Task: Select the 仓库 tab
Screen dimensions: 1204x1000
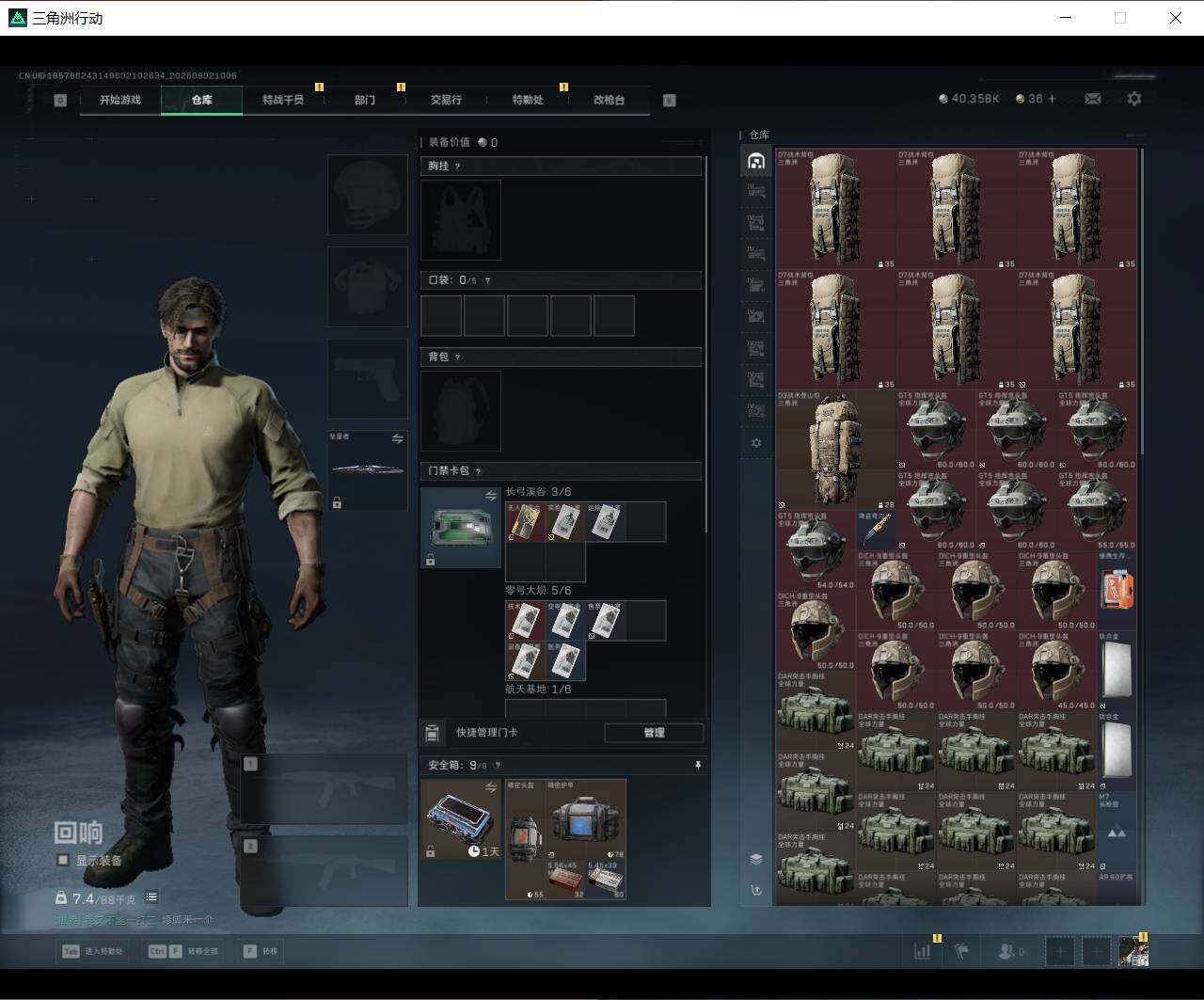Action: point(201,100)
